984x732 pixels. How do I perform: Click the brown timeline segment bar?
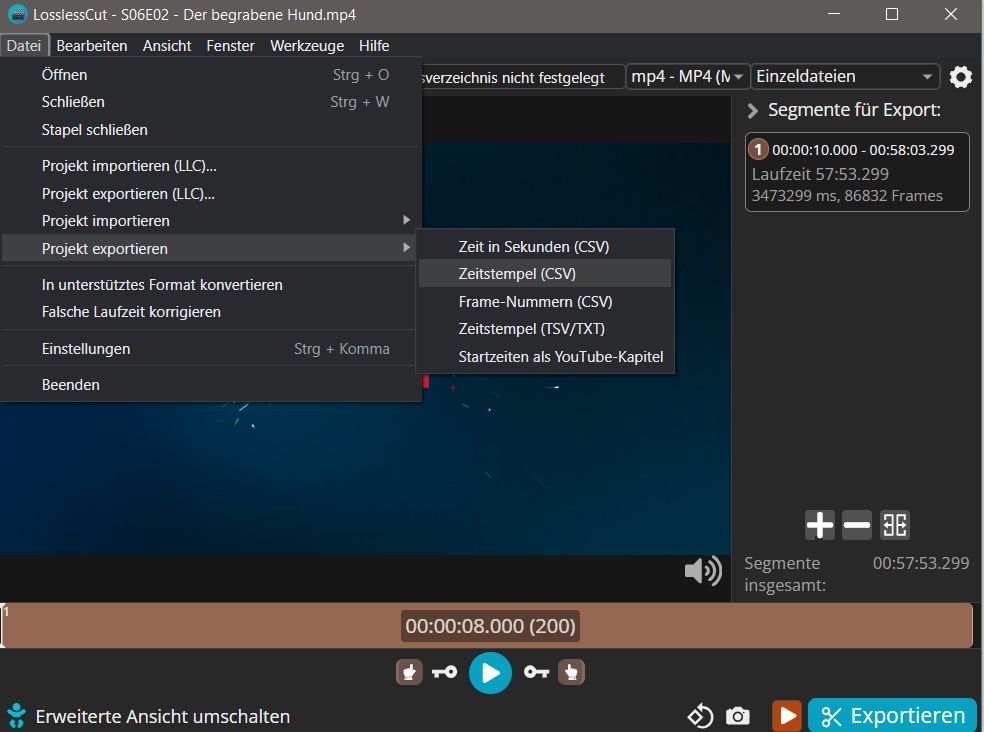pyautogui.click(x=486, y=625)
